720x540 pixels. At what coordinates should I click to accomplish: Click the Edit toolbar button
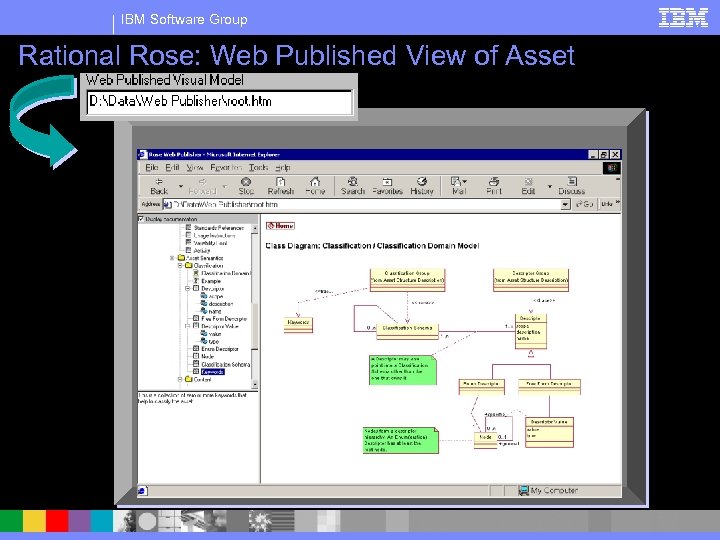528,186
